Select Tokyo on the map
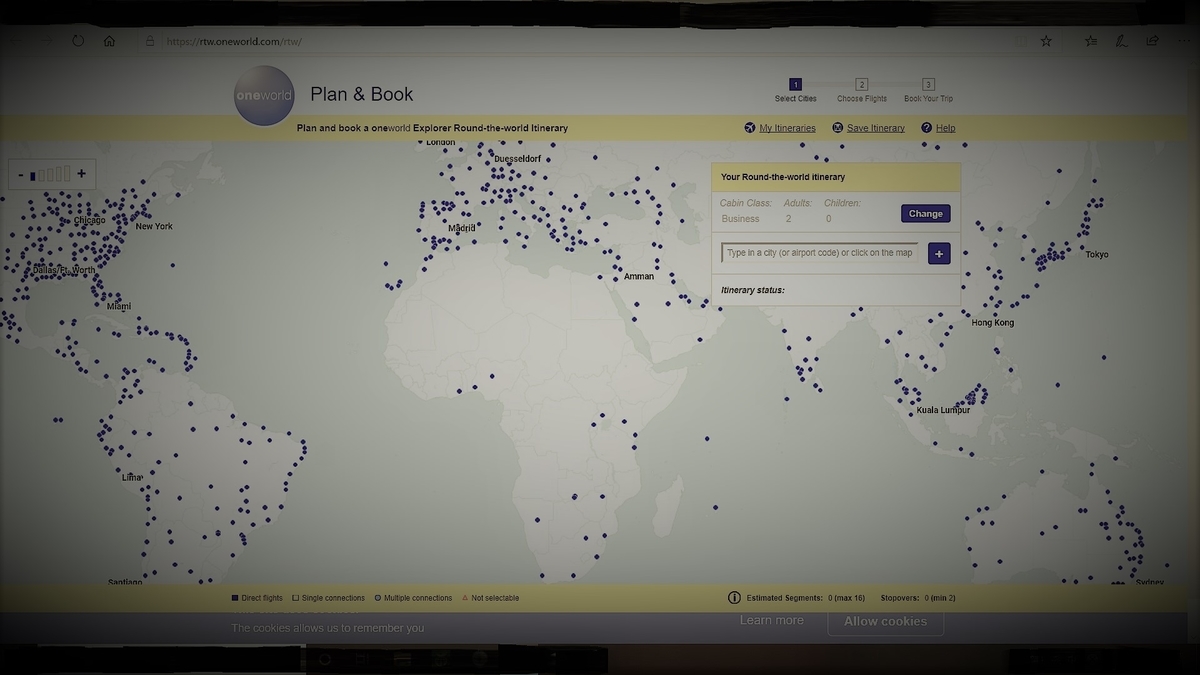 (x=1097, y=254)
